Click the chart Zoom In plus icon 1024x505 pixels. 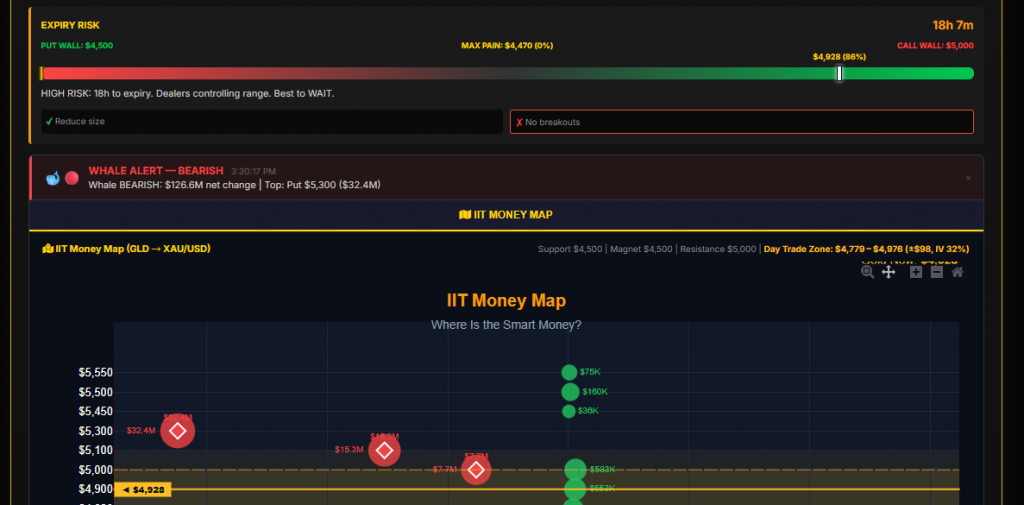(x=916, y=272)
